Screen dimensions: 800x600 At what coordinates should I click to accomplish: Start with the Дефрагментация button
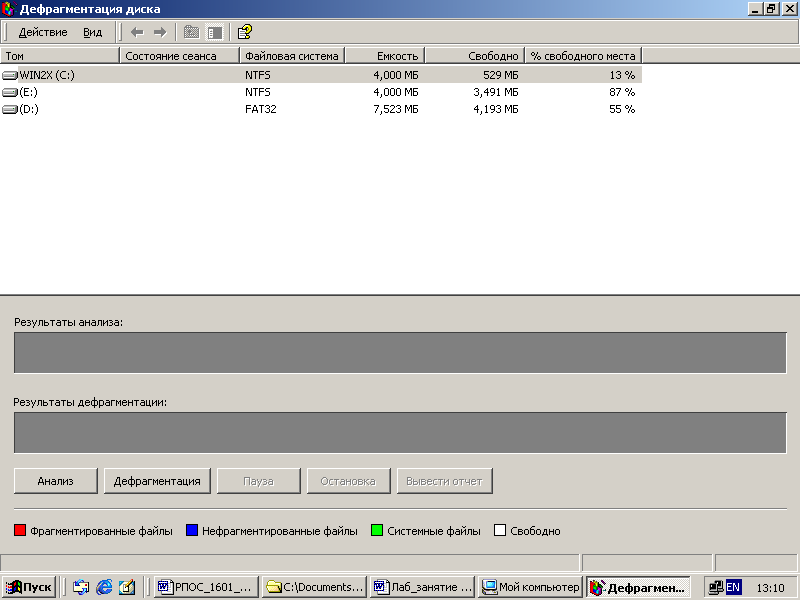click(x=157, y=481)
